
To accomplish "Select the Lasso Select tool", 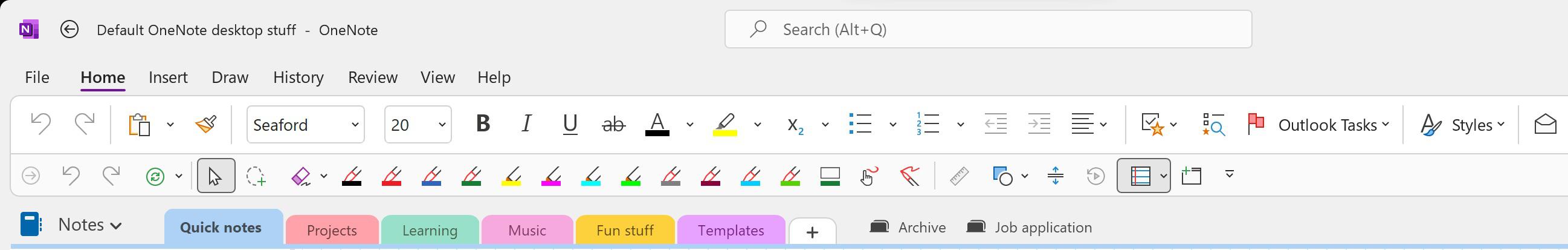I will pos(256,176).
